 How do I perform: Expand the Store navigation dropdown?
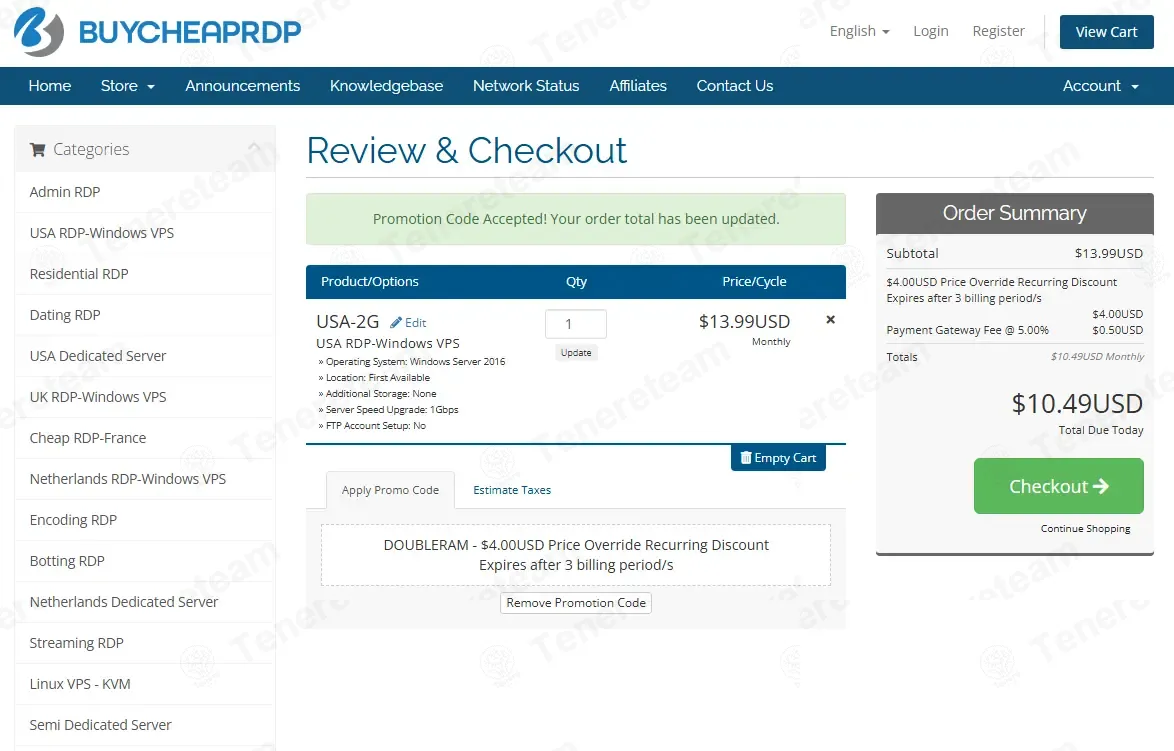127,86
